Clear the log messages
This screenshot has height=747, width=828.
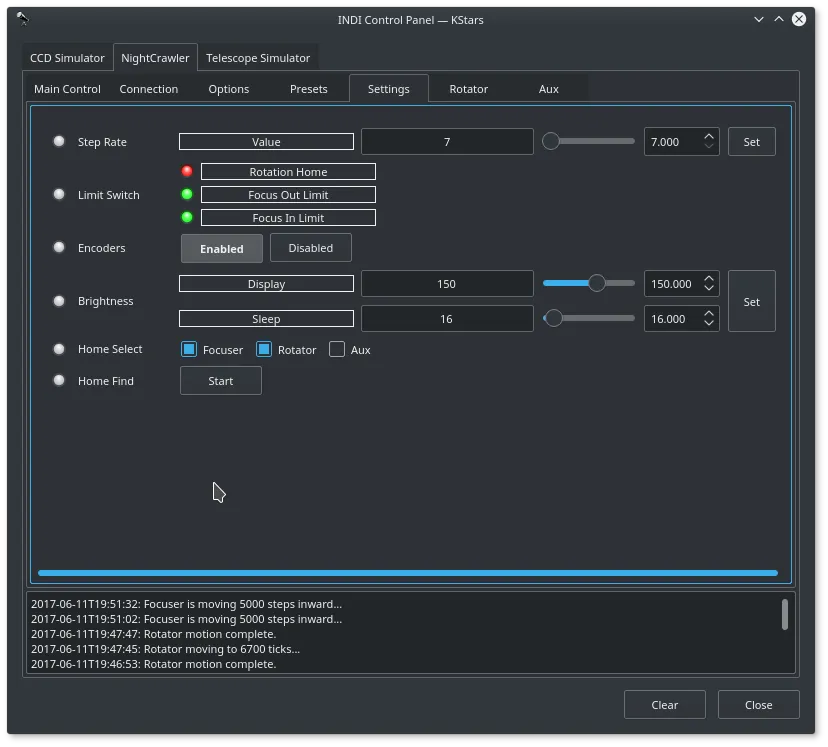click(664, 705)
